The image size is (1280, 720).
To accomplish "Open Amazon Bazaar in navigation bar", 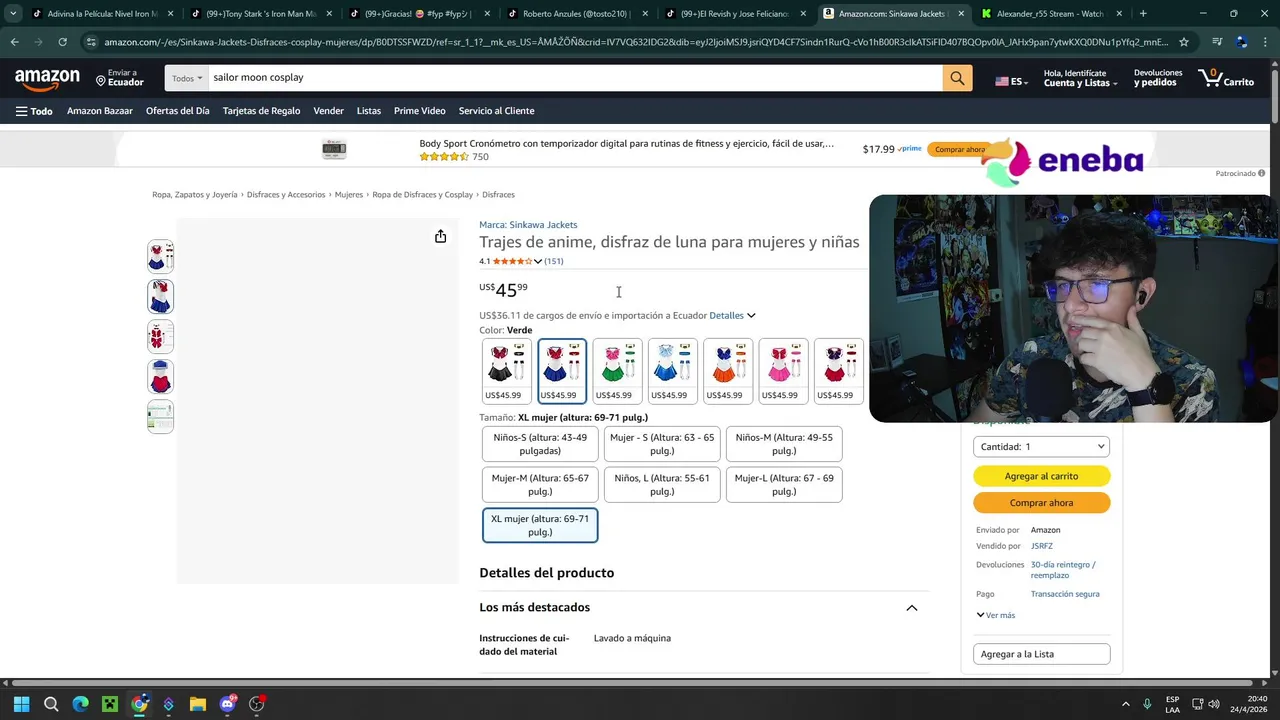I will point(100,111).
